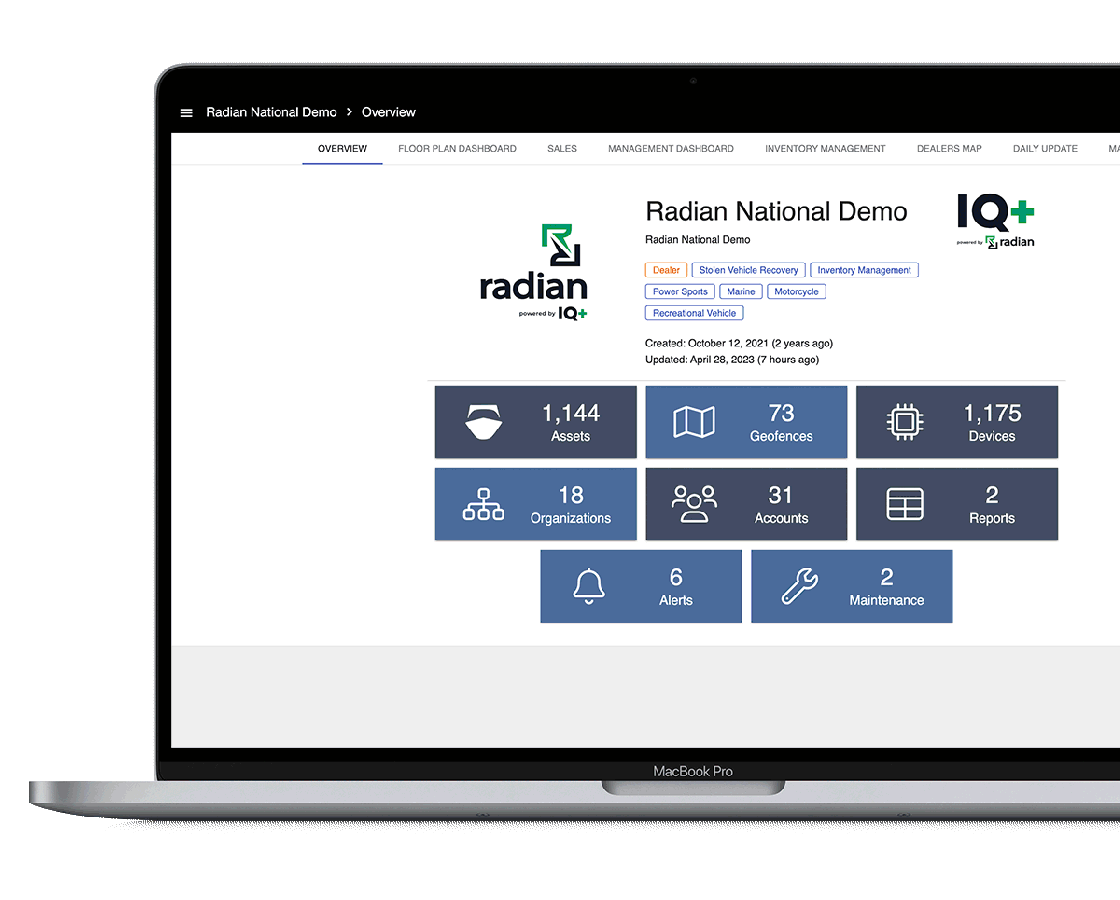Viewport: 1120px width, 900px height.
Task: Click the Radian National Demo breadcrumb
Action: coord(271,112)
